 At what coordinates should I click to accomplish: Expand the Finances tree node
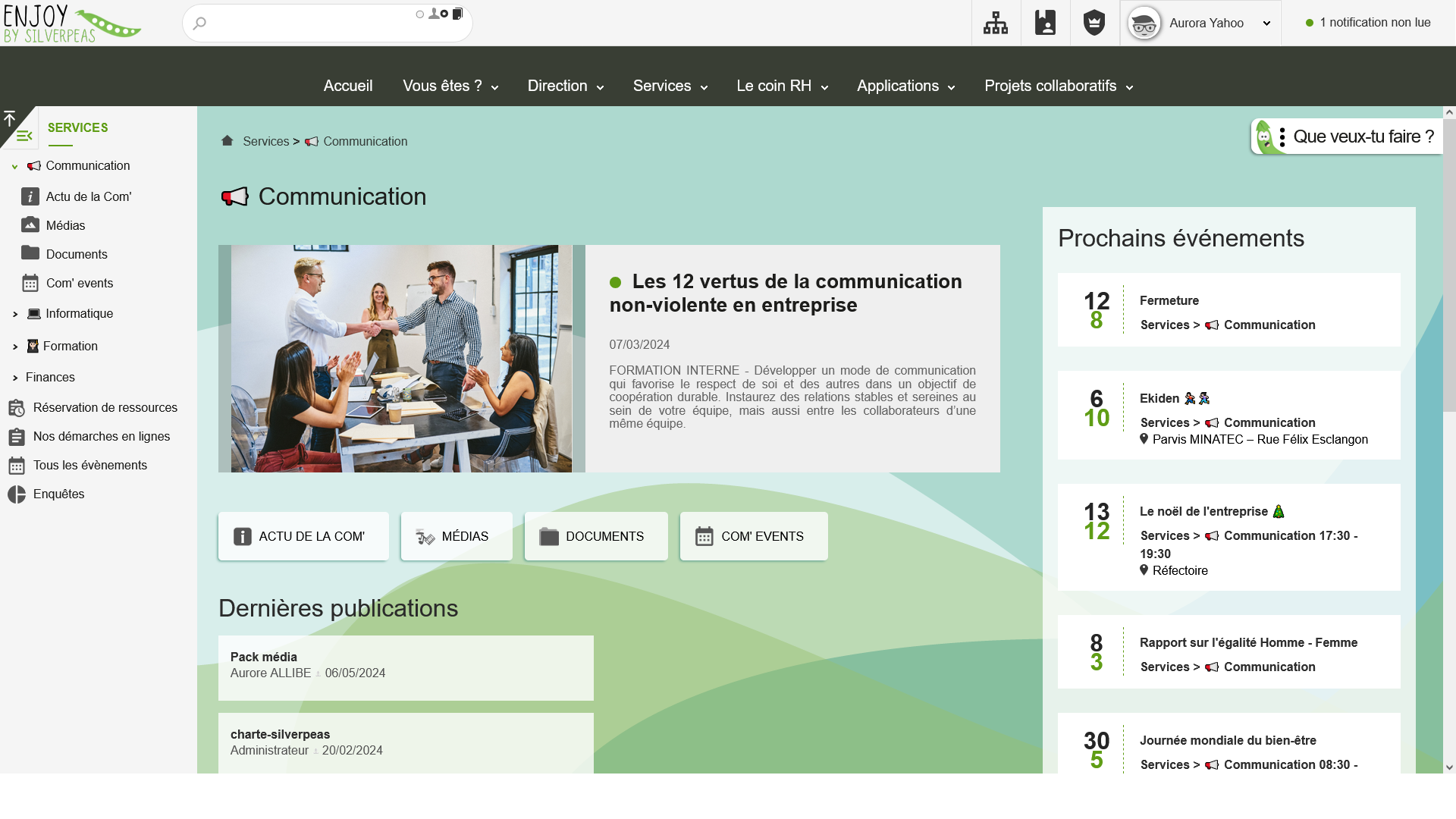click(15, 378)
